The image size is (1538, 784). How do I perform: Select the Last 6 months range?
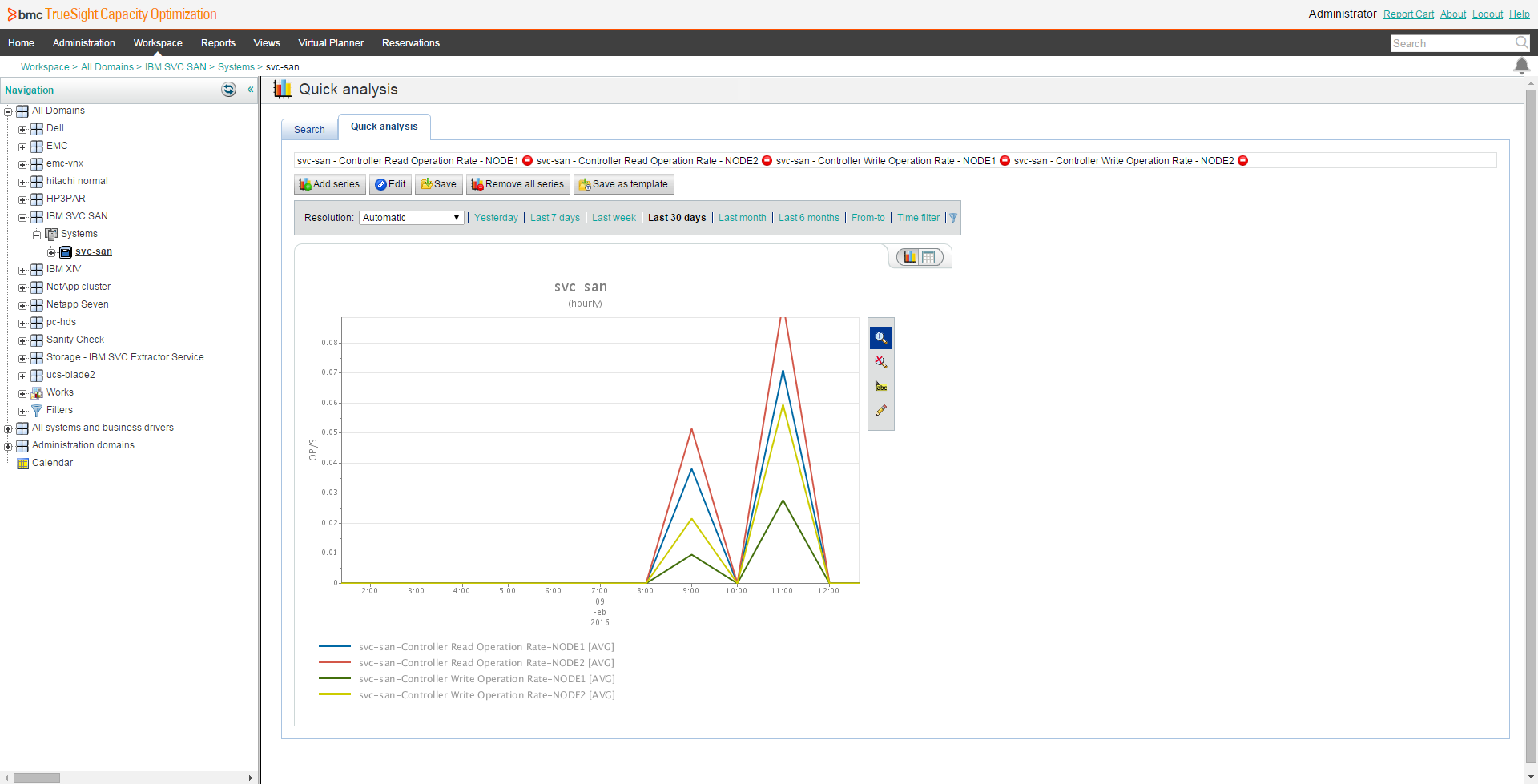[x=809, y=218]
